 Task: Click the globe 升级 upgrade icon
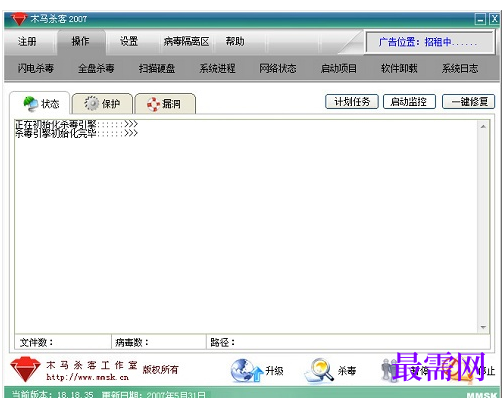(x=247, y=370)
